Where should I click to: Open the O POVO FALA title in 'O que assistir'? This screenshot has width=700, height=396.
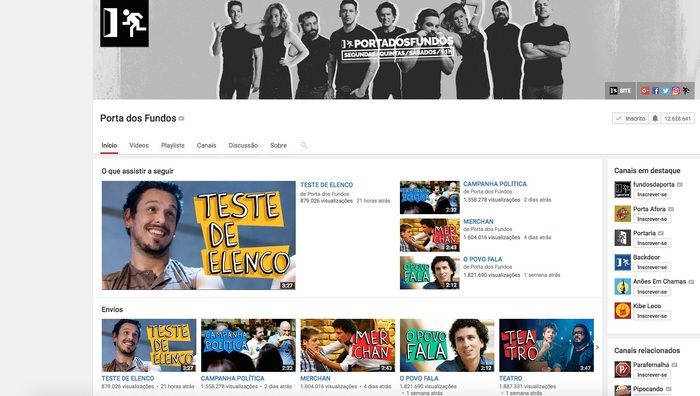click(x=483, y=259)
